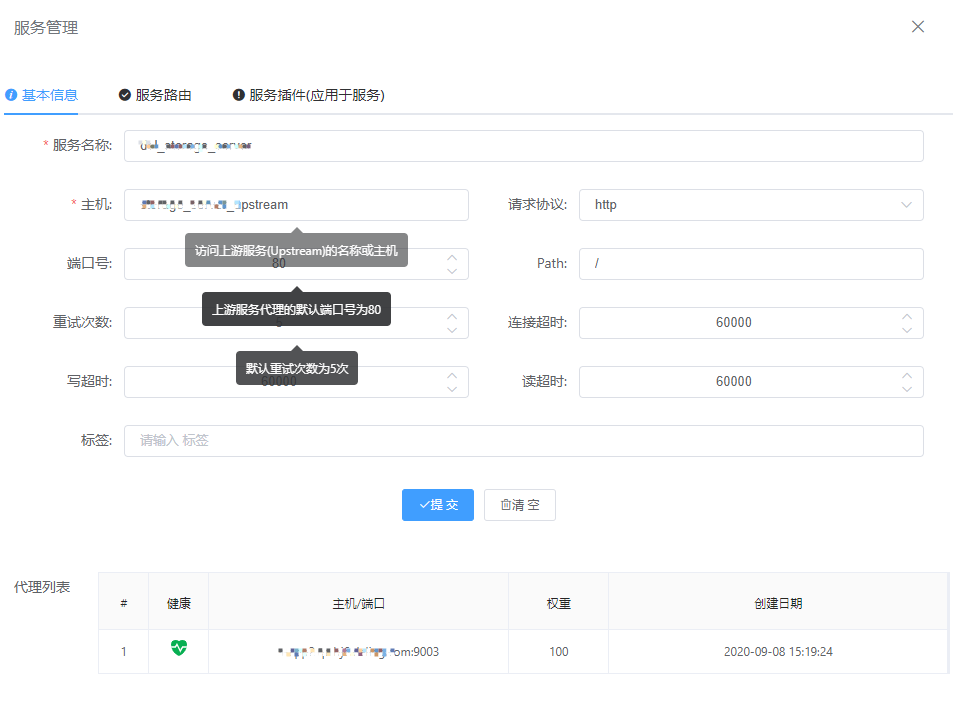Click row number 1 in proxy table
The width and height of the screenshot is (953, 706).
click(123, 652)
